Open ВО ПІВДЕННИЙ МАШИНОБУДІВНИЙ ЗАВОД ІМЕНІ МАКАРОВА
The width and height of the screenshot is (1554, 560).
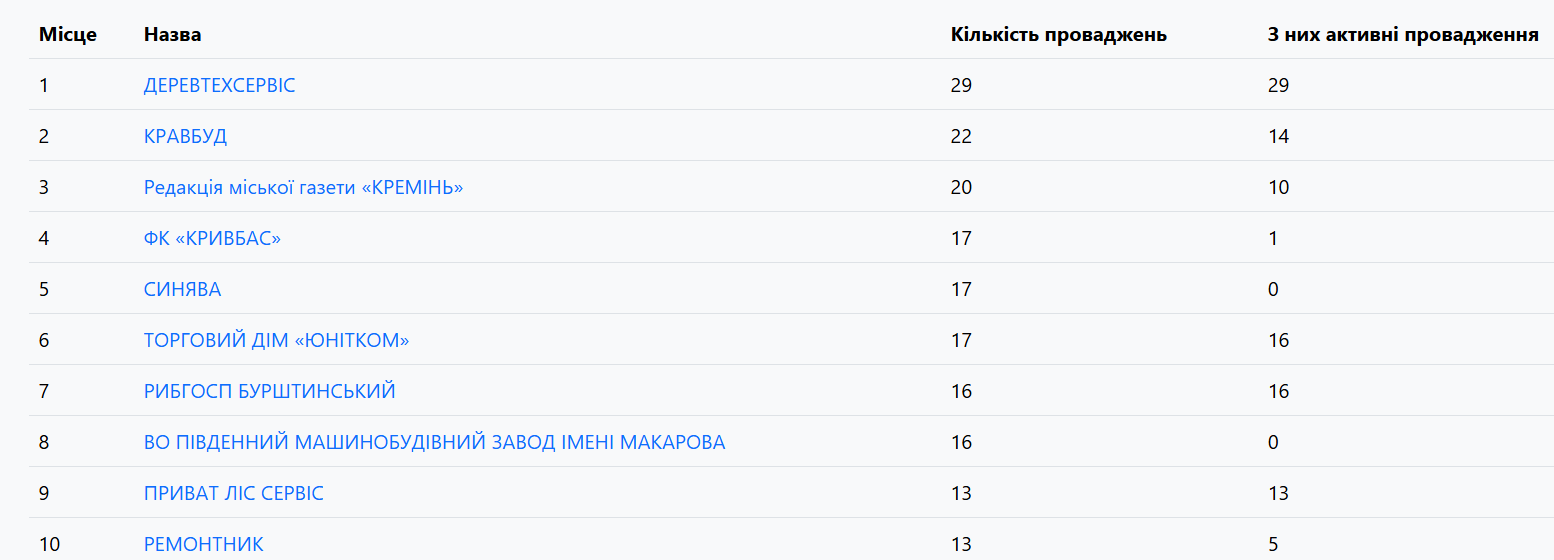(x=434, y=442)
